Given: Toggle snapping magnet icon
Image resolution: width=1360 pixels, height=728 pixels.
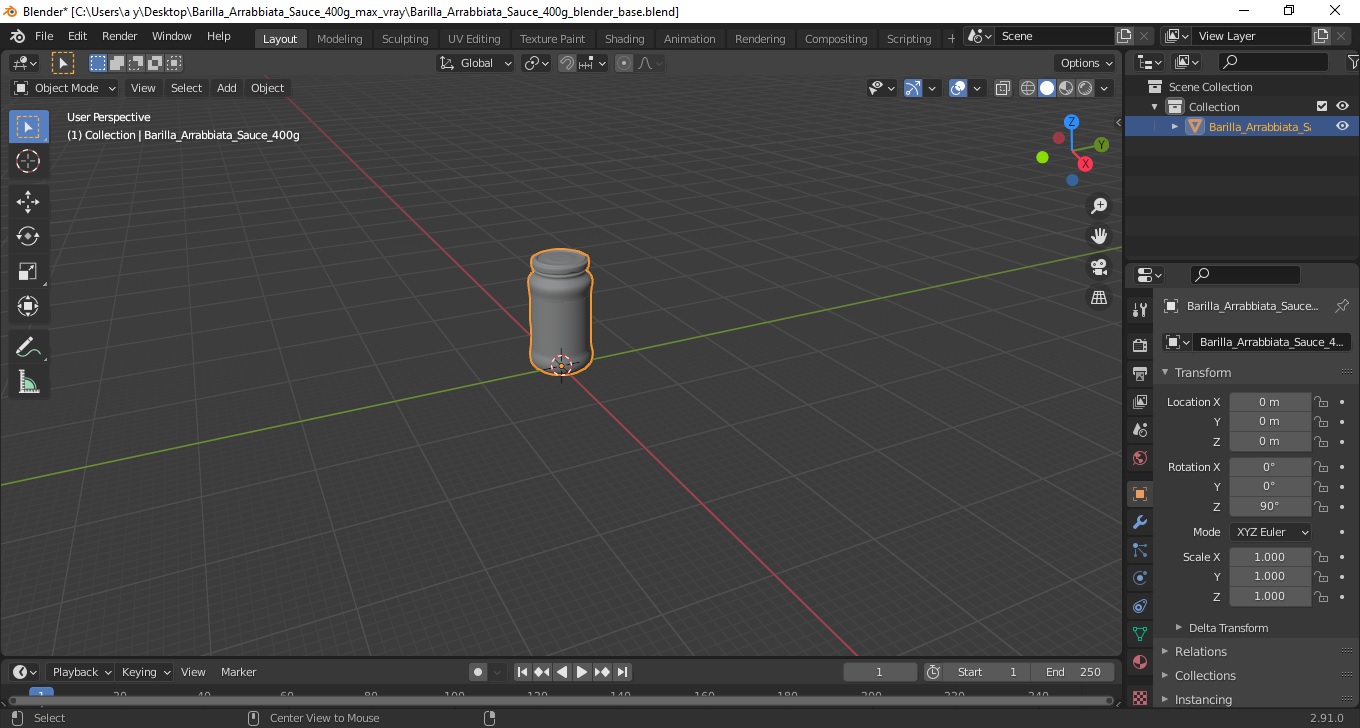Looking at the screenshot, I should pos(567,63).
